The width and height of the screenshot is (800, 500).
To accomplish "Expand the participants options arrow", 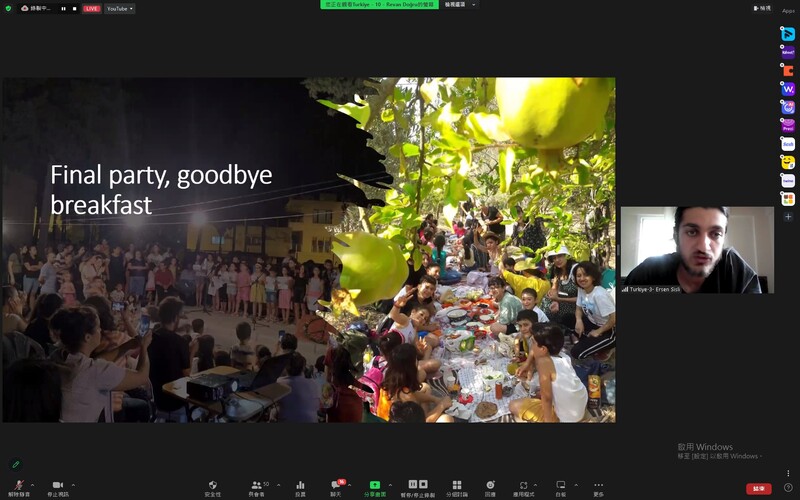I will [279, 485].
